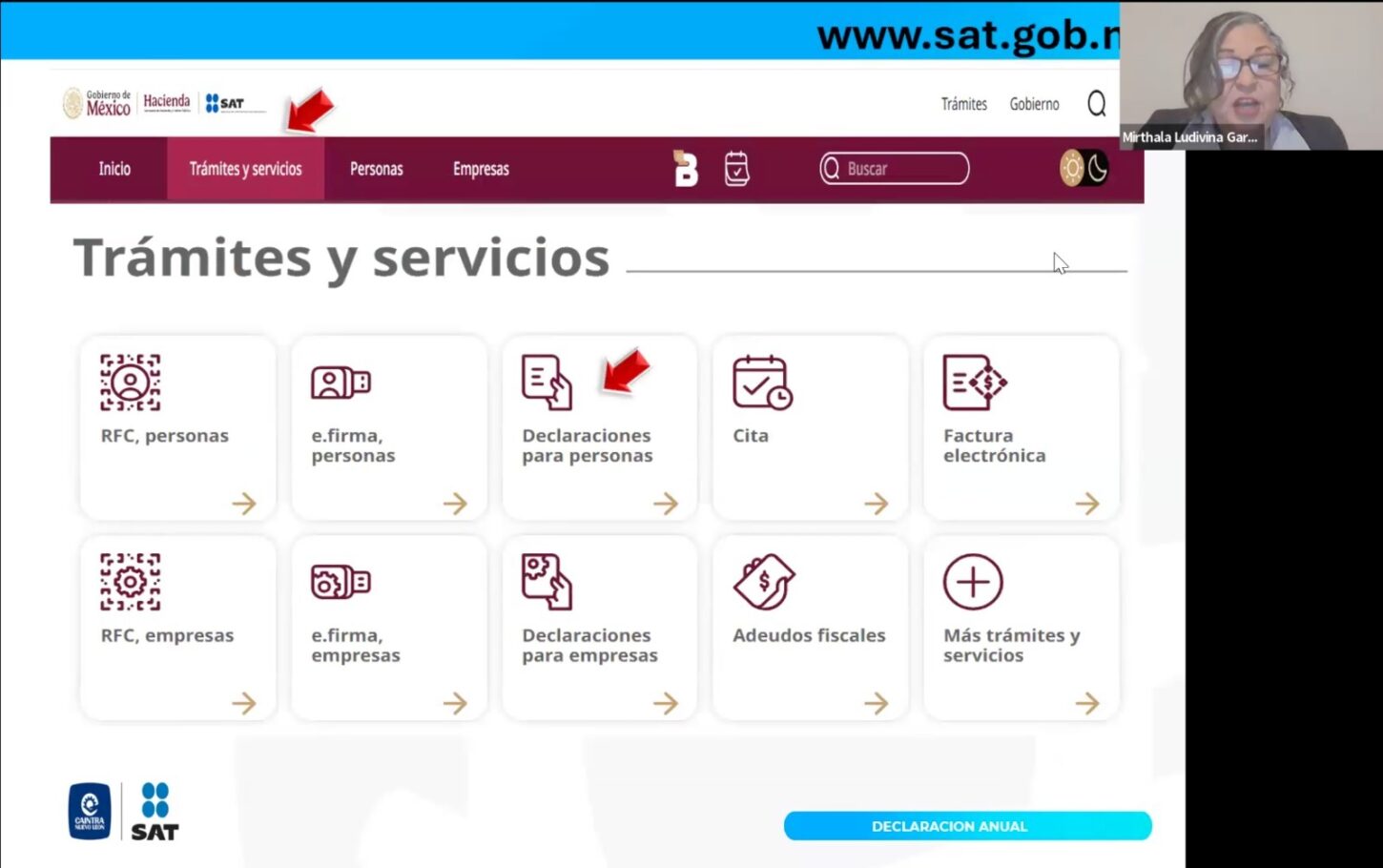Expand e.firma, empresas card arrow
The image size is (1383, 868).
pos(455,703)
